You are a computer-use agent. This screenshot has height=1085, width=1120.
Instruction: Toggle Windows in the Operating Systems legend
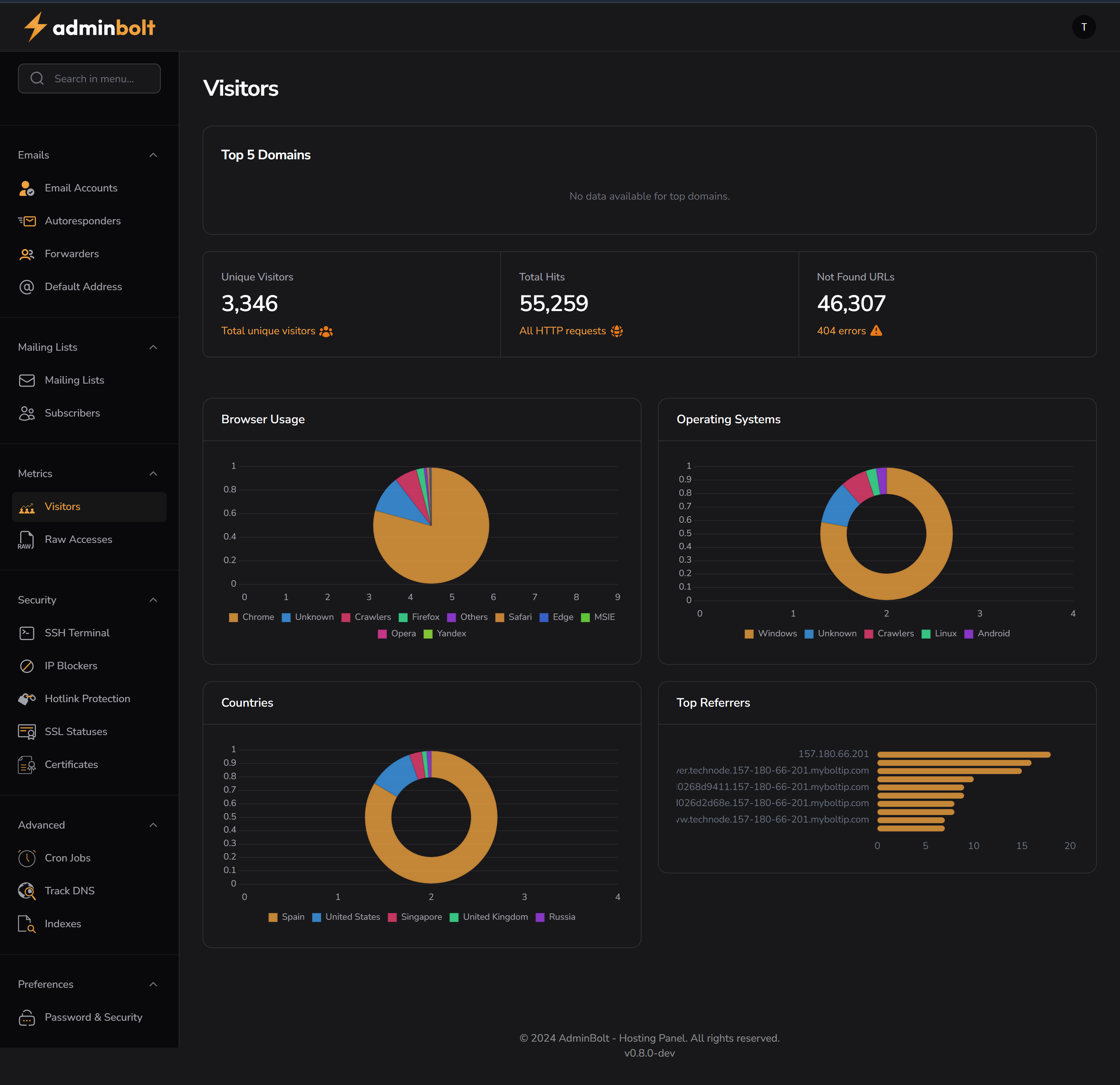click(771, 633)
